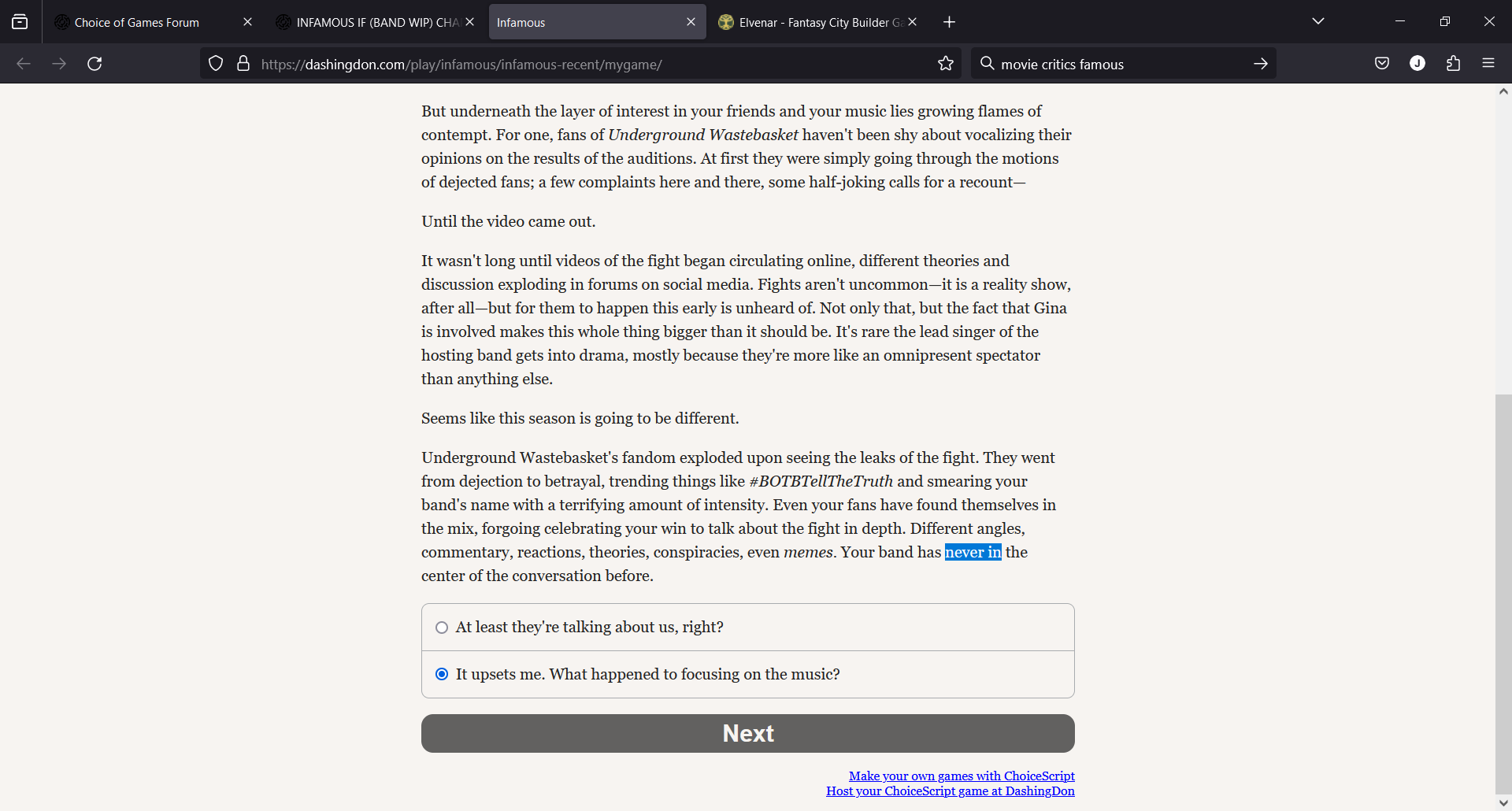Close the INFAMOUS IF (BAND WIP) tab
Image resolution: width=1512 pixels, height=811 pixels.
470,22
